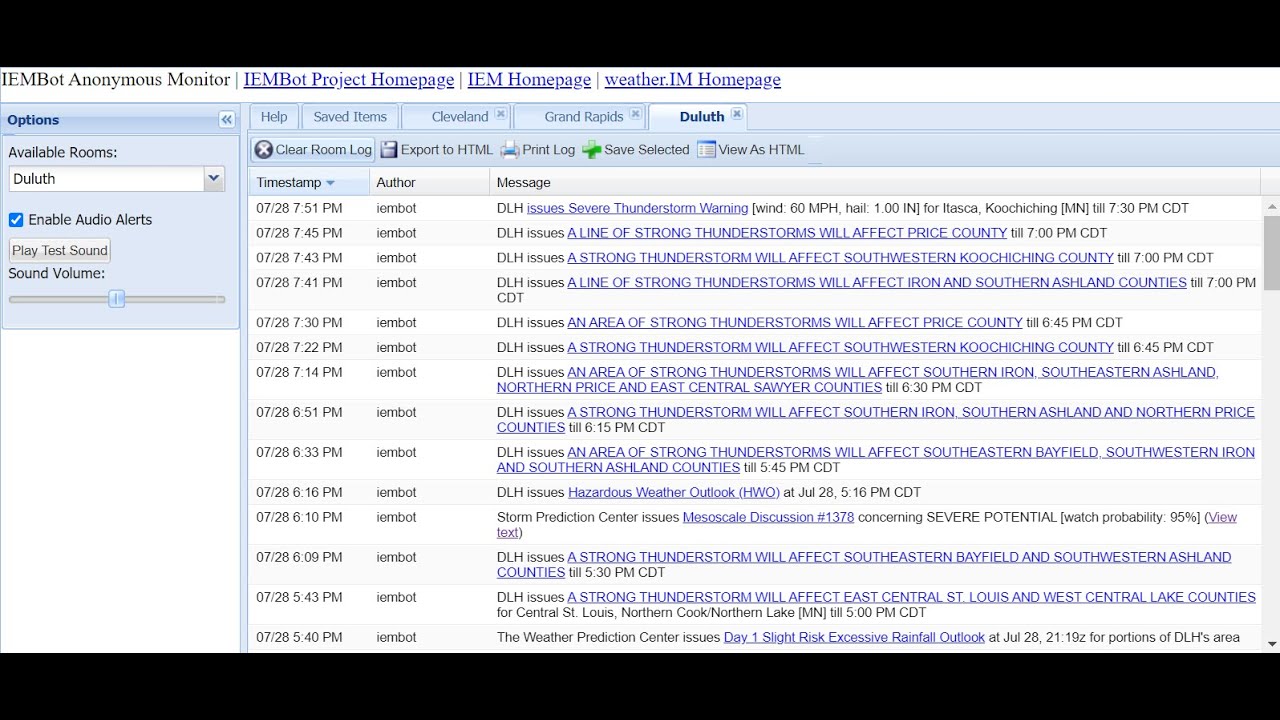1280x720 pixels.
Task: Adjust the Sound Volume slider handle
Action: point(117,299)
